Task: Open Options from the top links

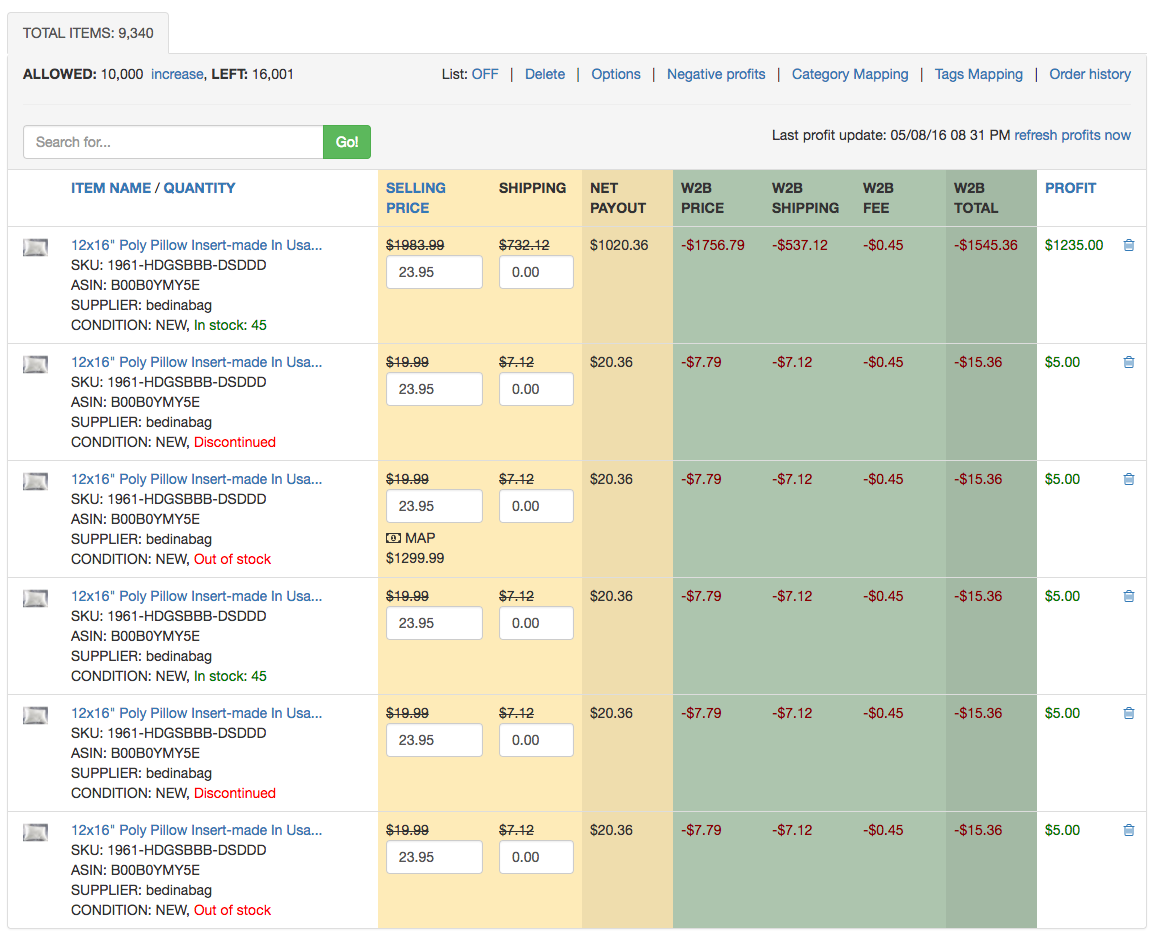Action: tap(615, 74)
